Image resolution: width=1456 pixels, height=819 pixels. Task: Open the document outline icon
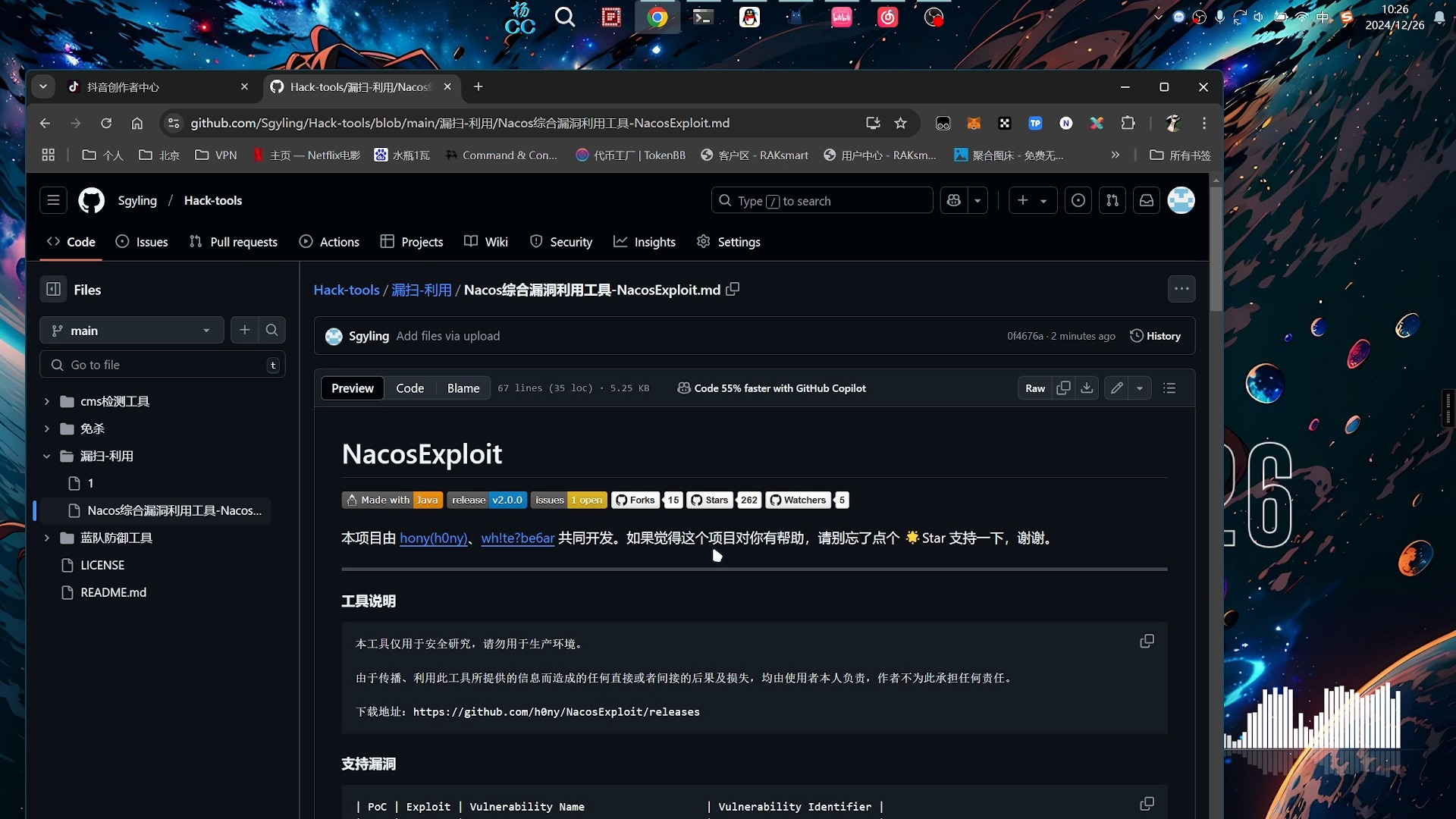[1169, 388]
